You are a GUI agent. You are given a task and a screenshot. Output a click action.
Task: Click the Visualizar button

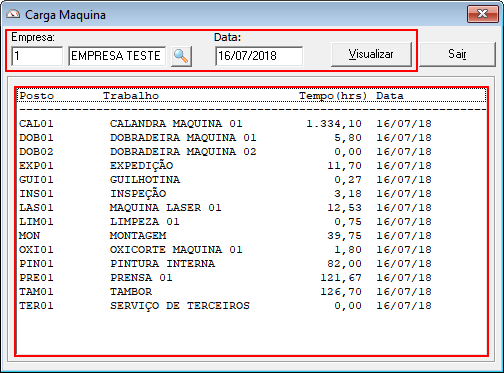(x=371, y=54)
